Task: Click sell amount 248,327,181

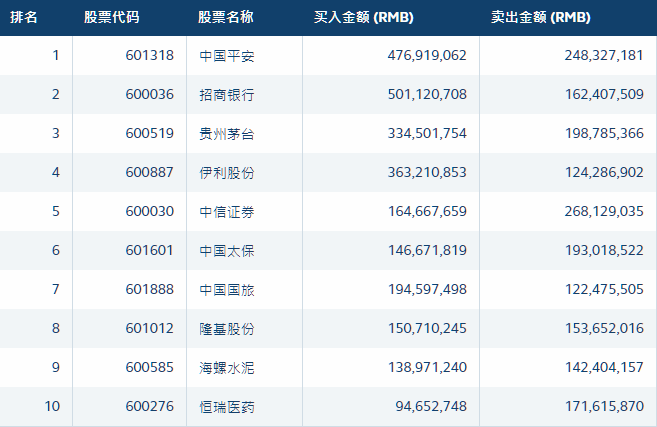Action: pyautogui.click(x=604, y=55)
